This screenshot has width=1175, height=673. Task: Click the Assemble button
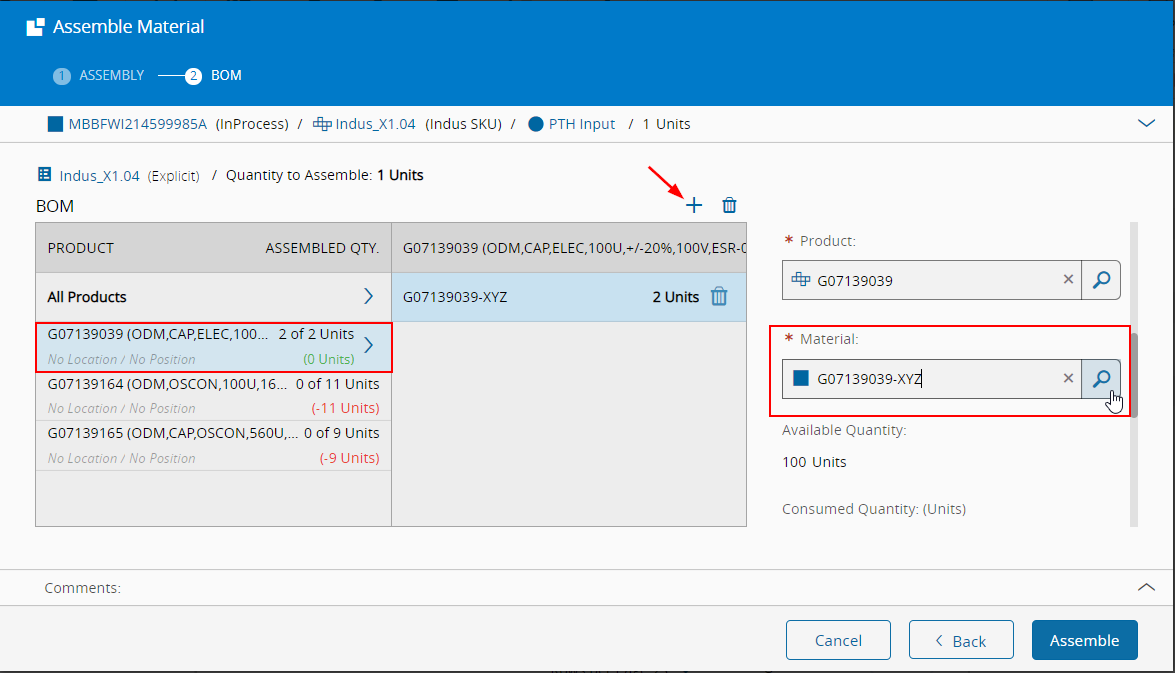pos(1084,641)
